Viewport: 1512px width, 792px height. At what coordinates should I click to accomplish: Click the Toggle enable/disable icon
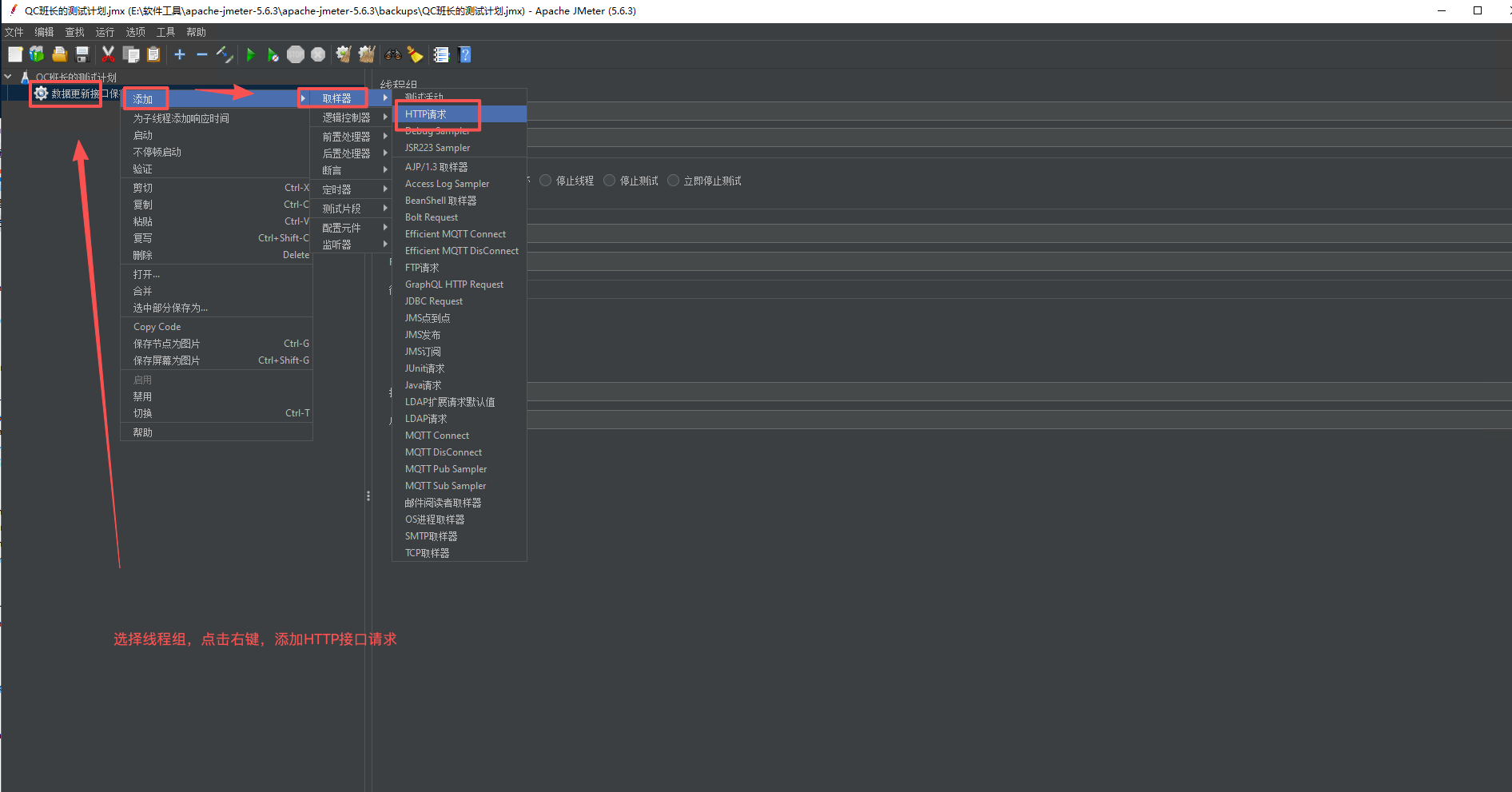click(x=225, y=54)
